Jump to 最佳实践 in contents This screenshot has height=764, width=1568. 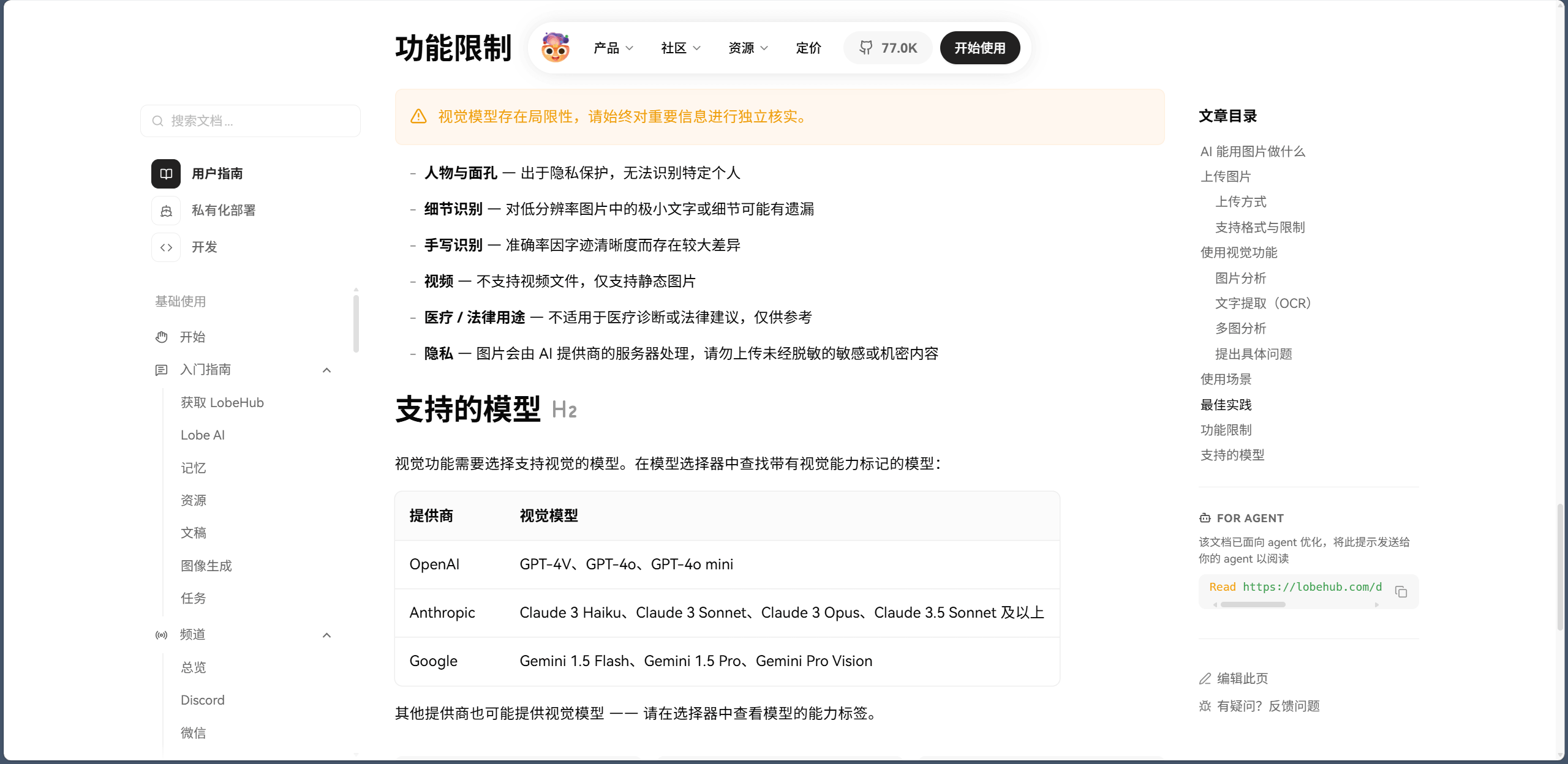1226,405
